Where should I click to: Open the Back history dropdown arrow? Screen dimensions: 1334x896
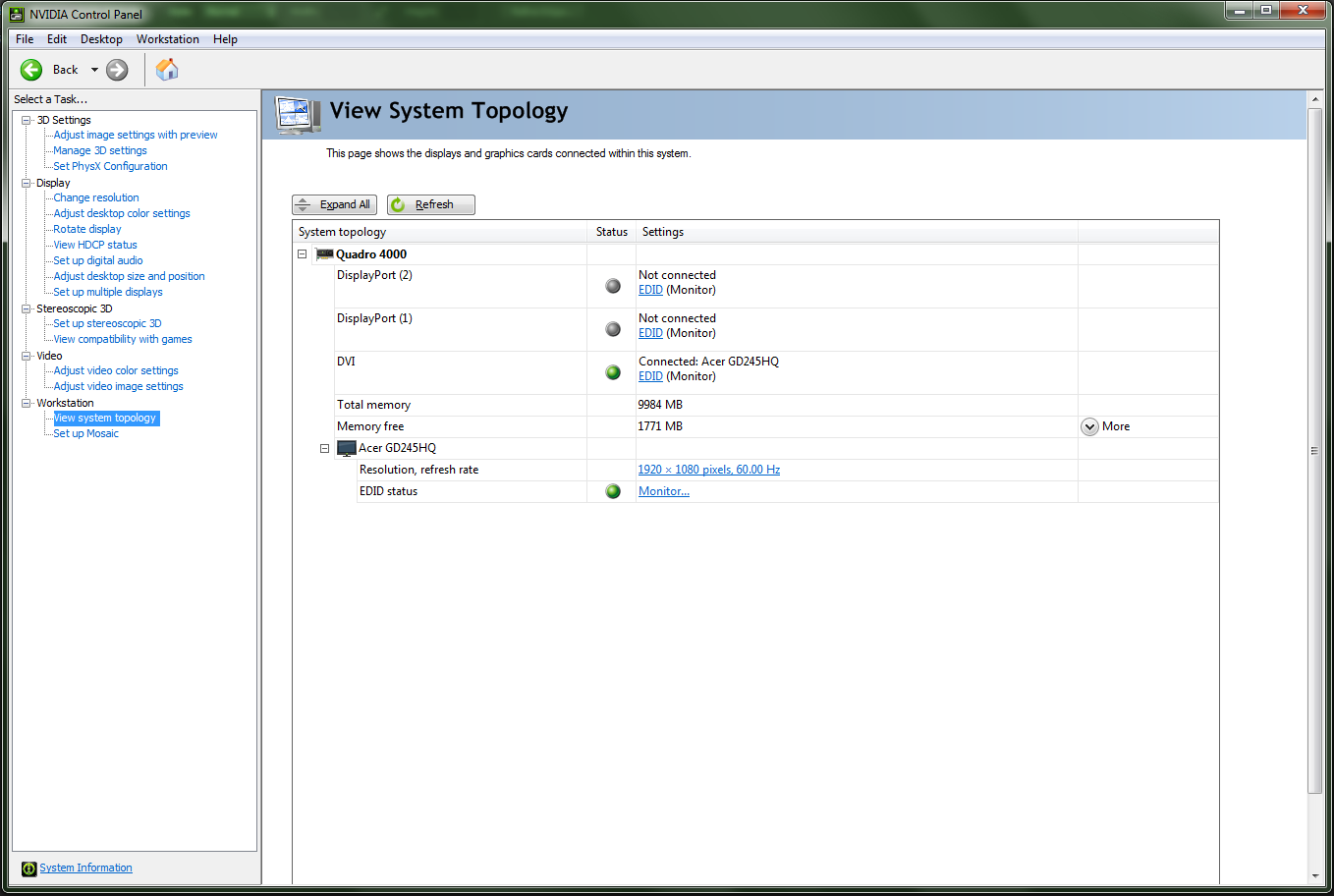point(94,70)
